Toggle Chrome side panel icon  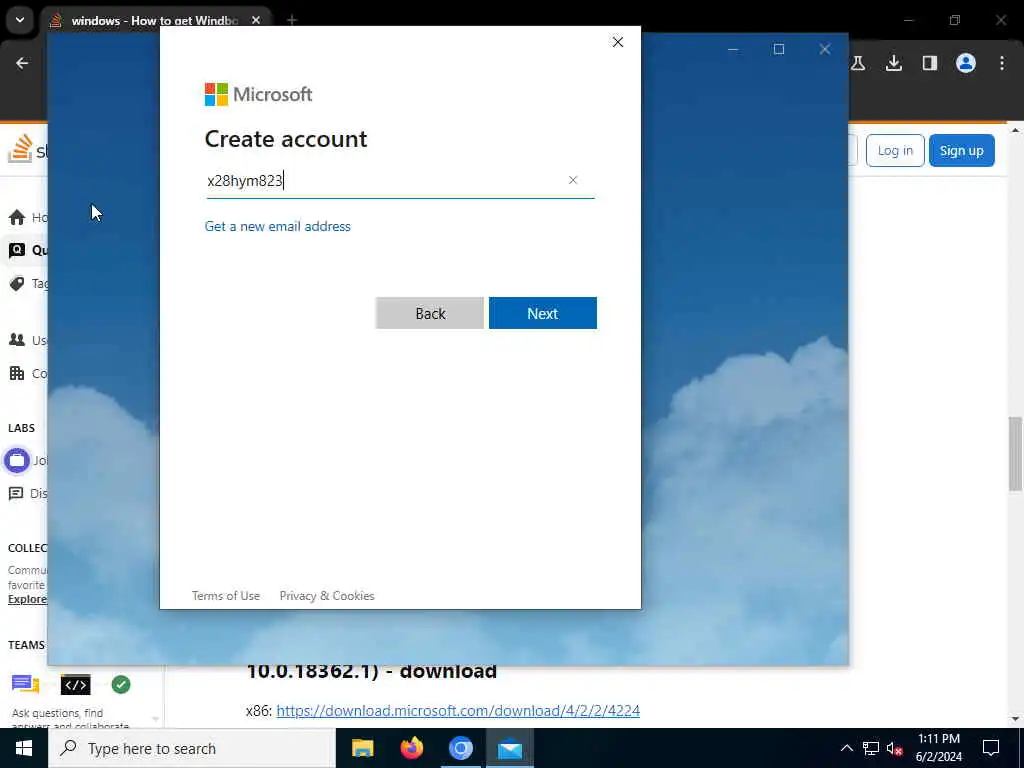(930, 63)
